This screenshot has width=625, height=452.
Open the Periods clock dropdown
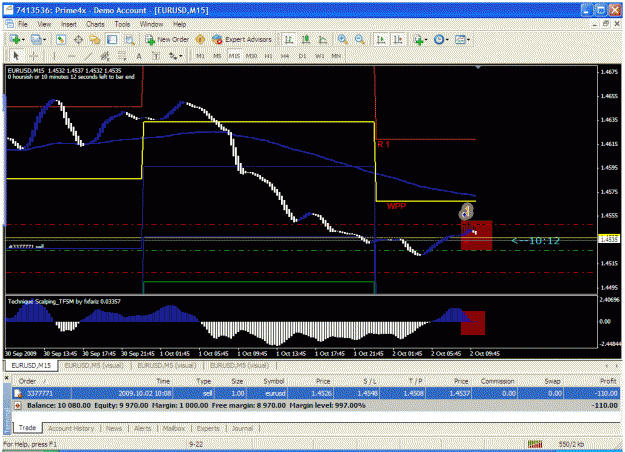[x=441, y=39]
